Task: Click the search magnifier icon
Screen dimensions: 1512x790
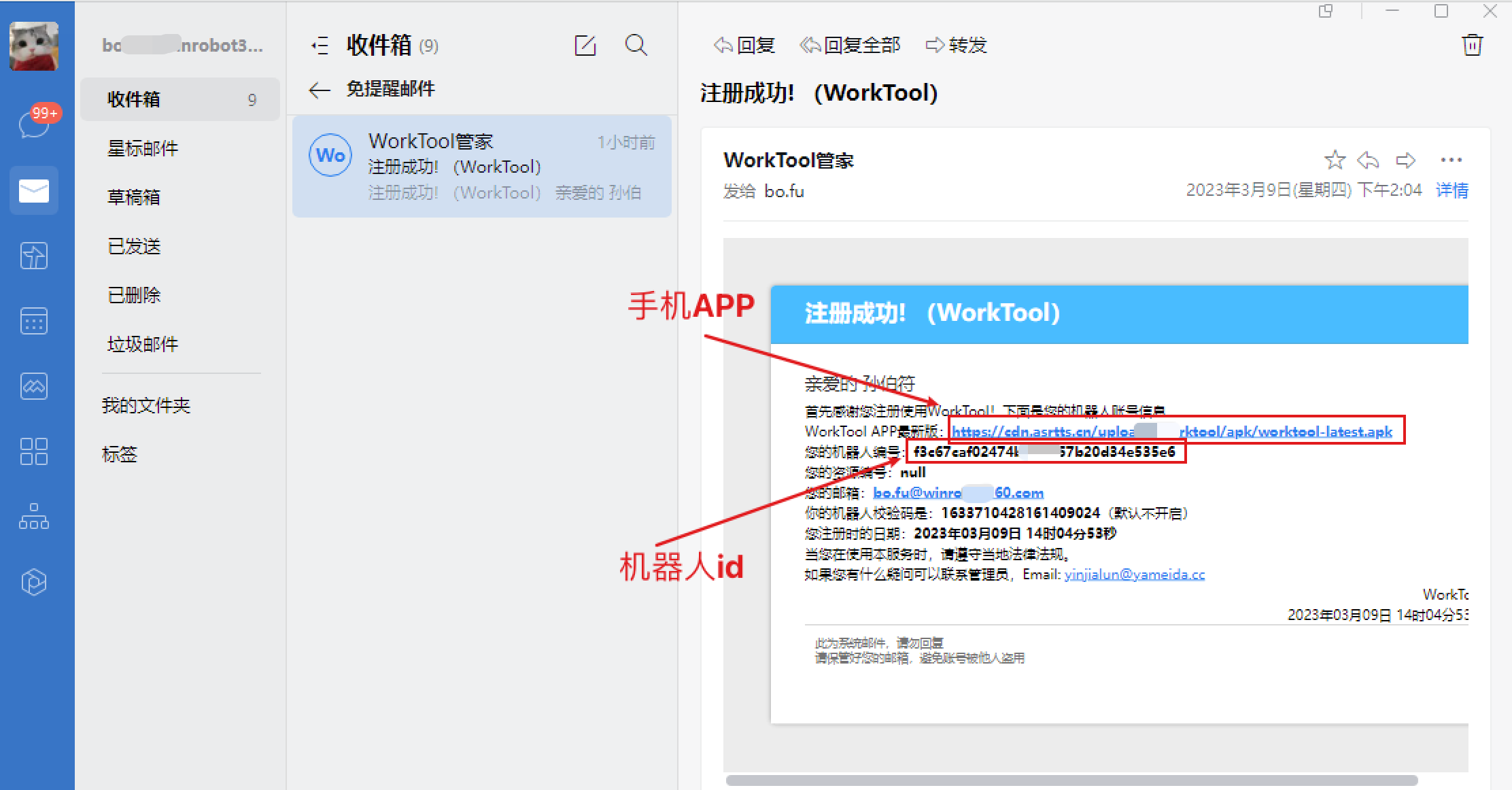Action: (x=636, y=46)
